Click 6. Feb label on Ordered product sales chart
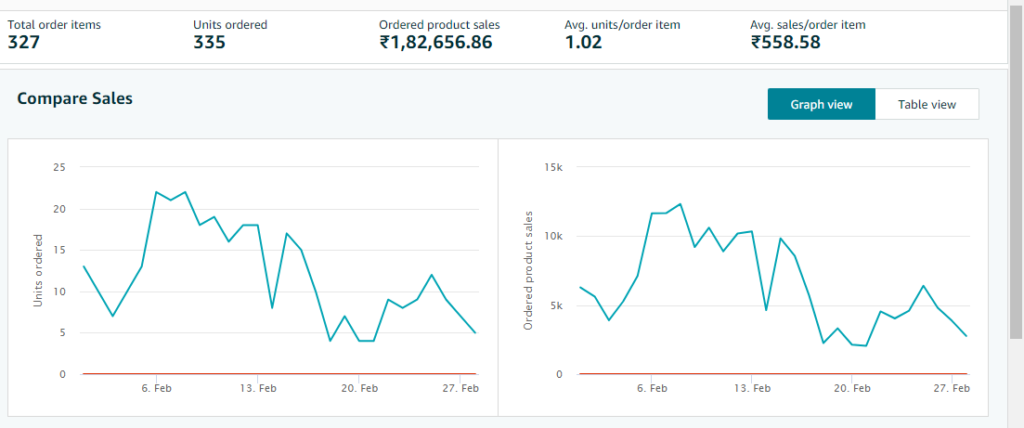Screen dimensions: 1024x428 point(651,389)
